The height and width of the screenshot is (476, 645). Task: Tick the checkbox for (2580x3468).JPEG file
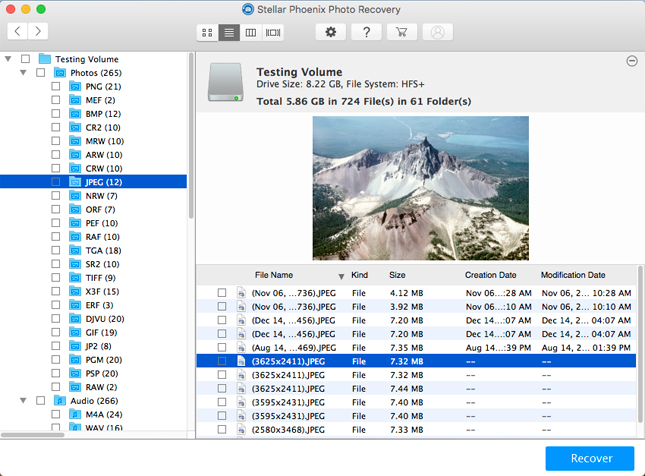[222, 430]
